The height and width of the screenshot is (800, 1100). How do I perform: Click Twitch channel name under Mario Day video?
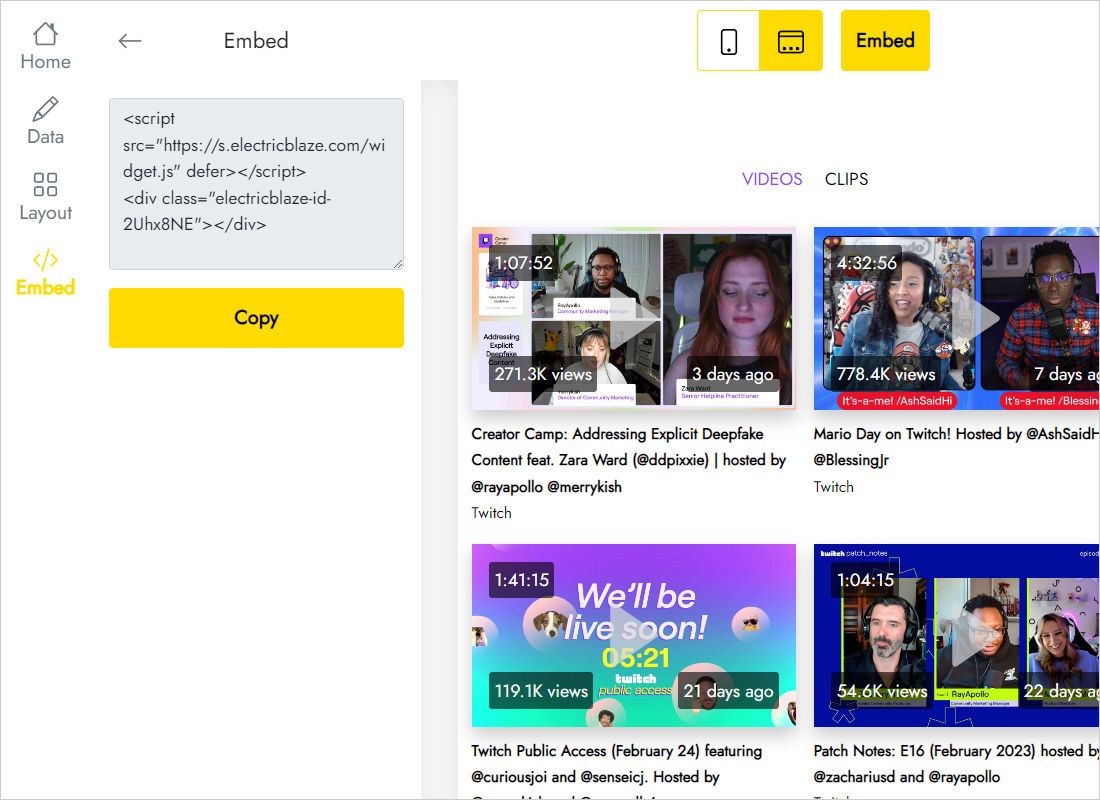coord(833,486)
